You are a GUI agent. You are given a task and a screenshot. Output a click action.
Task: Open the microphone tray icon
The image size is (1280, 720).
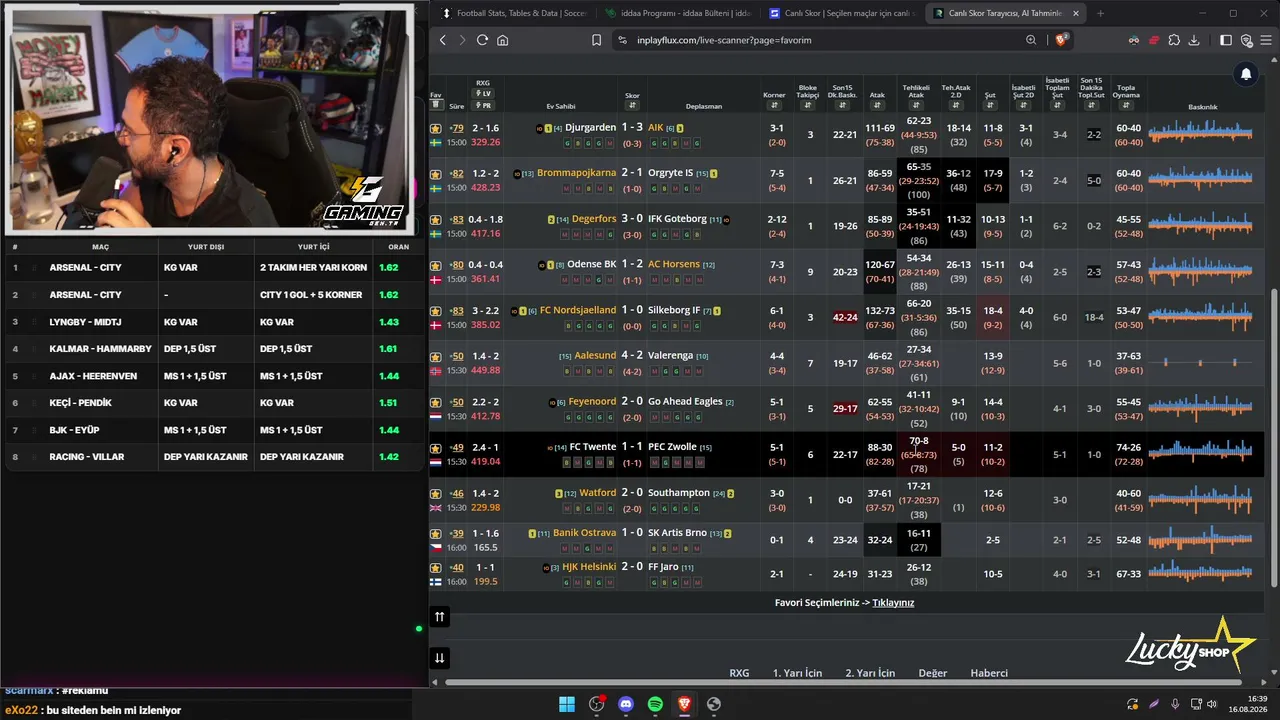[x=1175, y=704]
